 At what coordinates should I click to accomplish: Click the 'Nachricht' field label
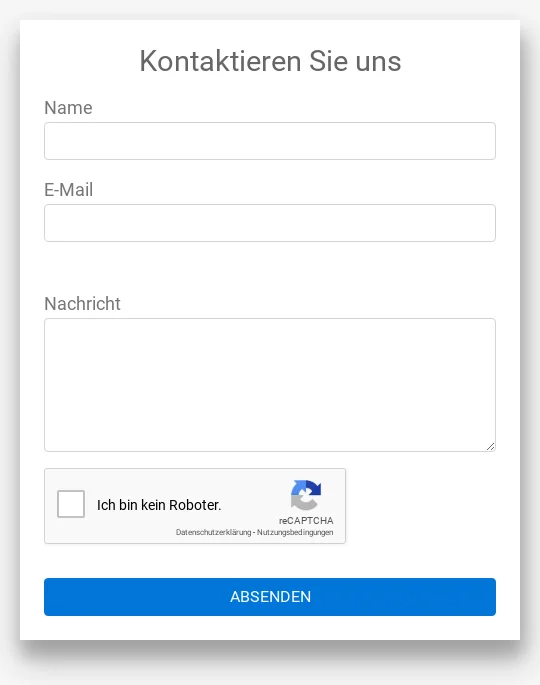(x=82, y=304)
